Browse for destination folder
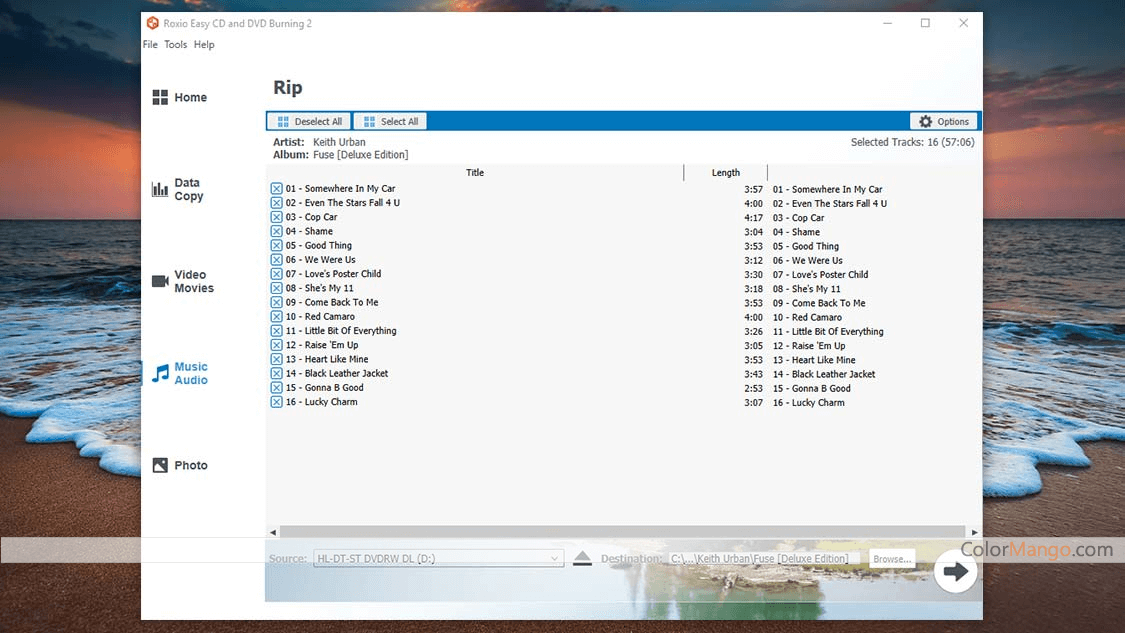This screenshot has height=633, width=1125. point(891,559)
